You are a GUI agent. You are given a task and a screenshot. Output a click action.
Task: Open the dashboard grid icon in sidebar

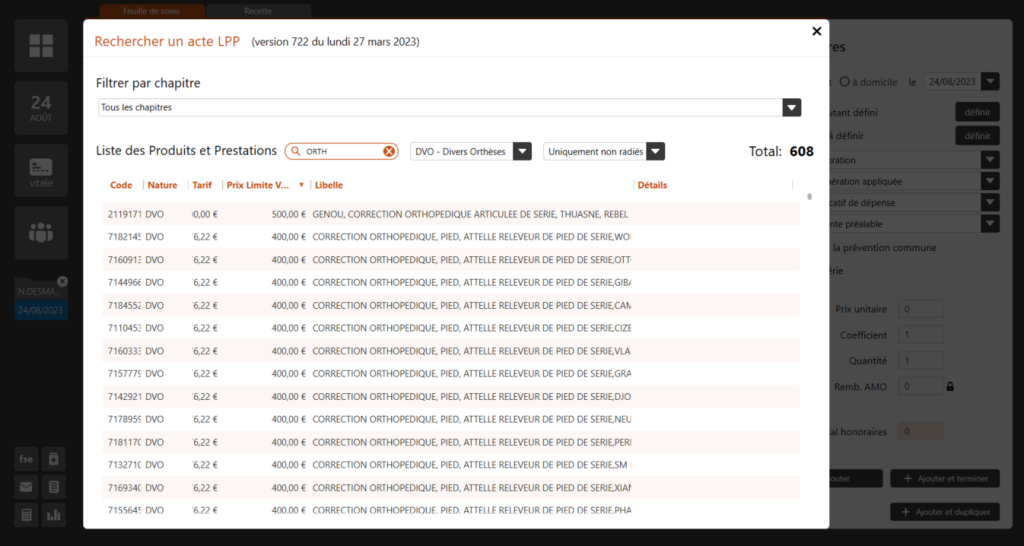[41, 46]
